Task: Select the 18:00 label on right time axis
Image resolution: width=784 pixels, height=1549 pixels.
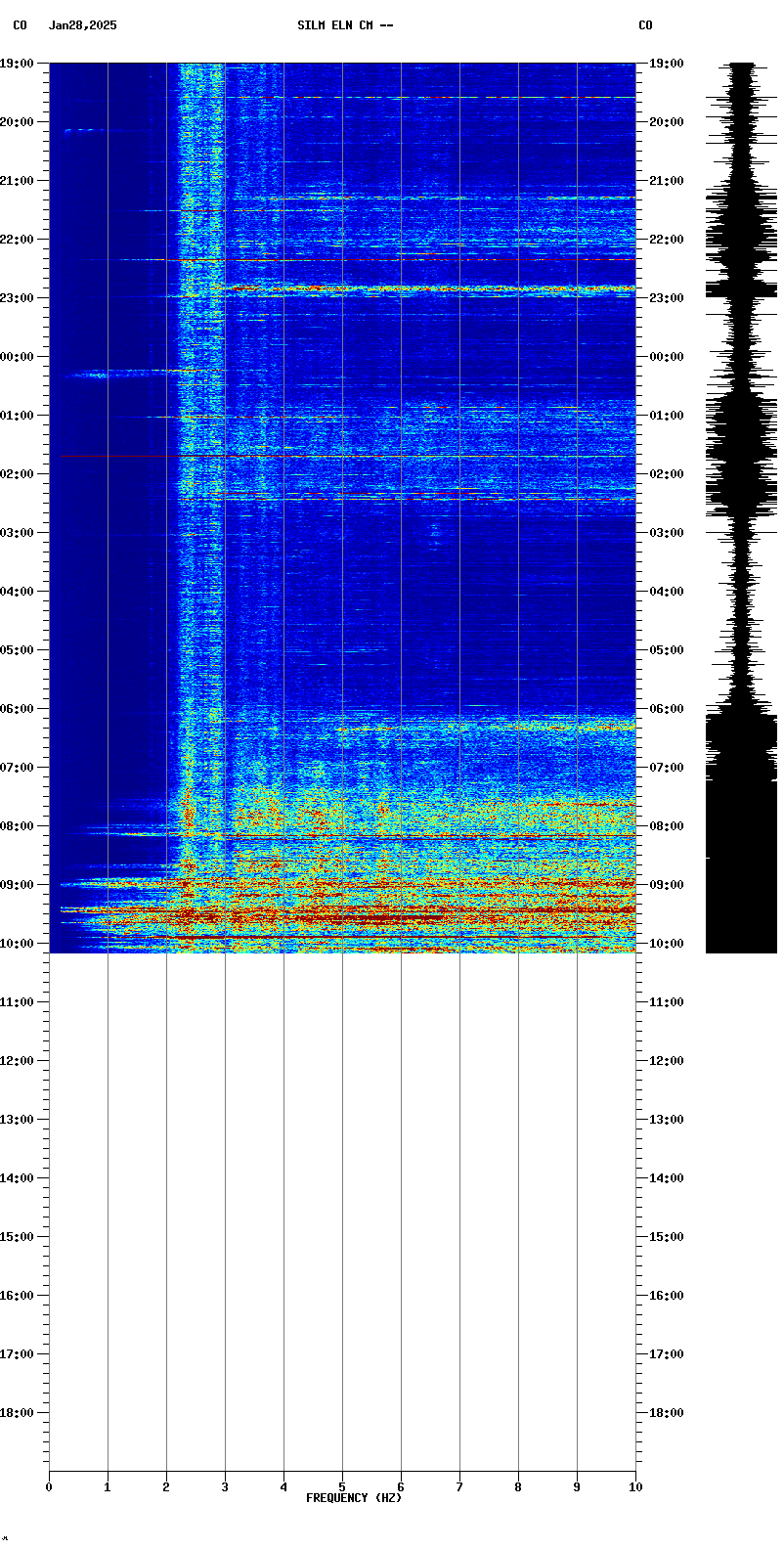Action: (x=667, y=1413)
